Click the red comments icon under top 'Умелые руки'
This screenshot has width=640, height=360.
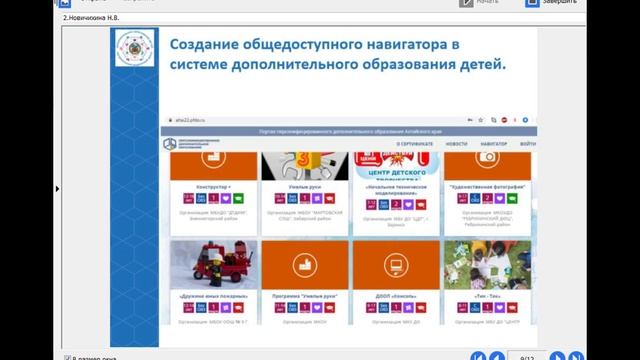[330, 198]
